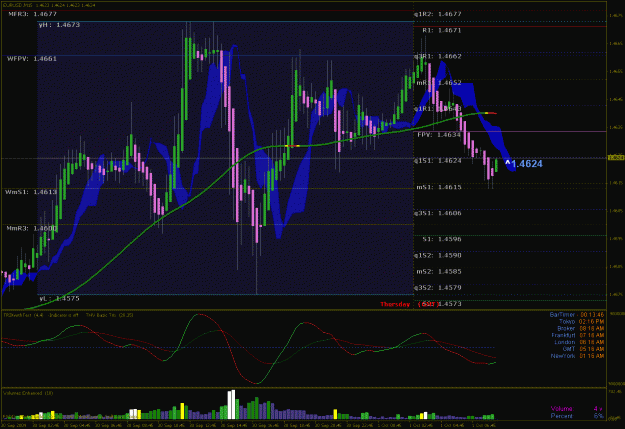Select the WFPV: 1.4661 level label

(32, 59)
